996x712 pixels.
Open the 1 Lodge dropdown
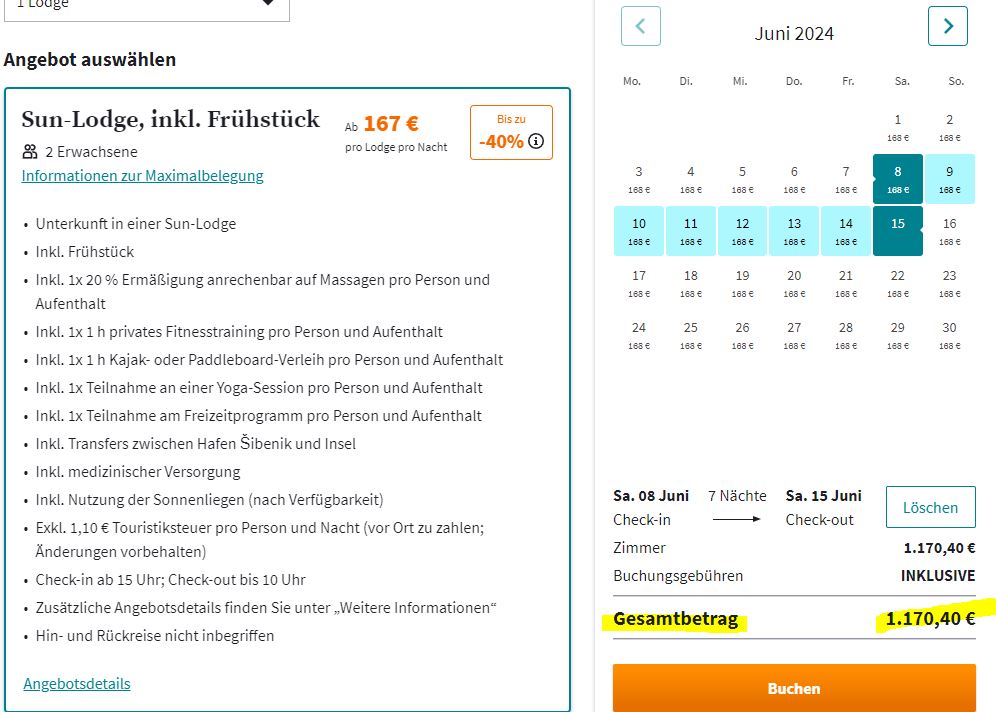pos(147,6)
